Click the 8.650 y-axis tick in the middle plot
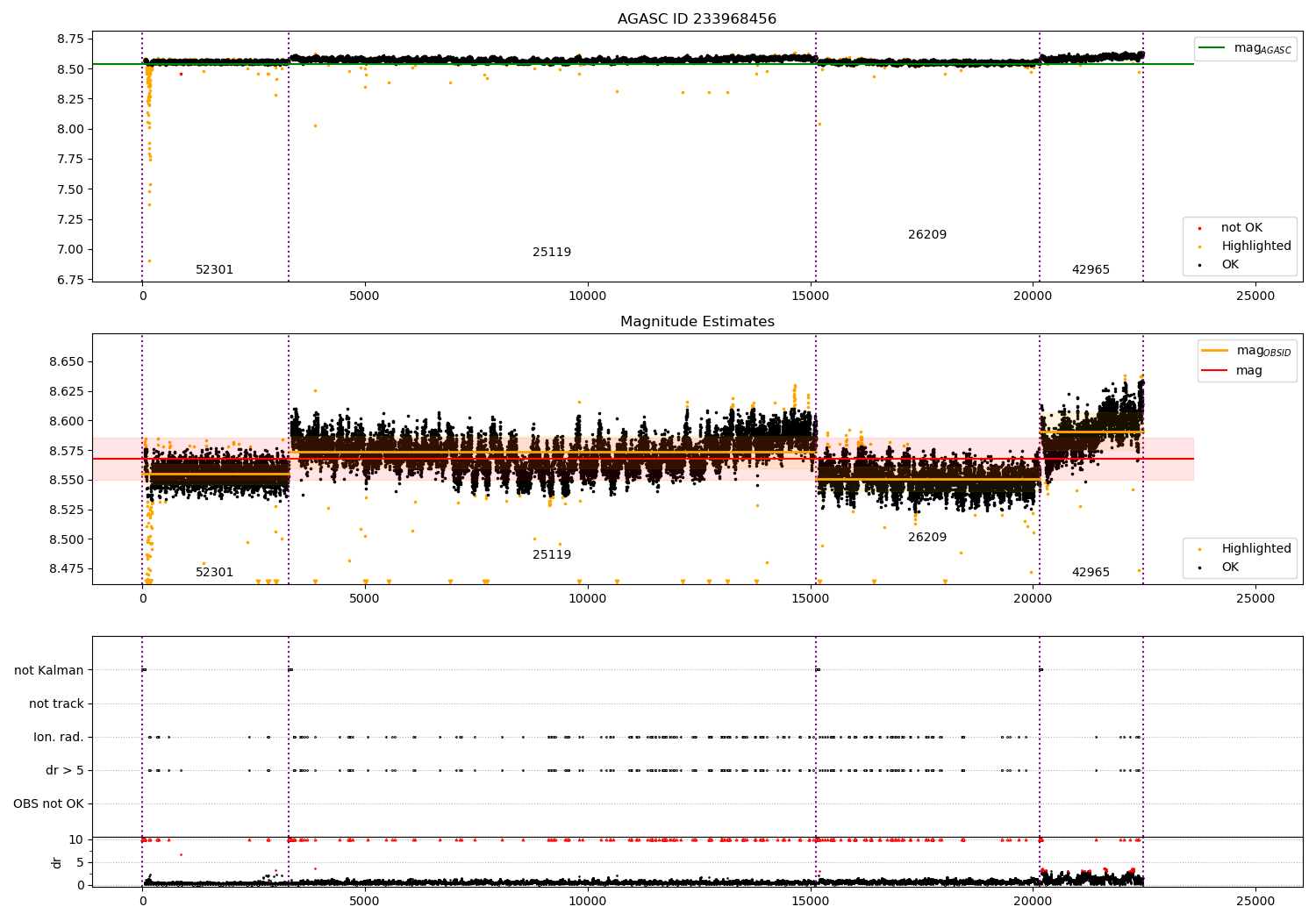This screenshot has height=921, width=1316. pyautogui.click(x=67, y=361)
